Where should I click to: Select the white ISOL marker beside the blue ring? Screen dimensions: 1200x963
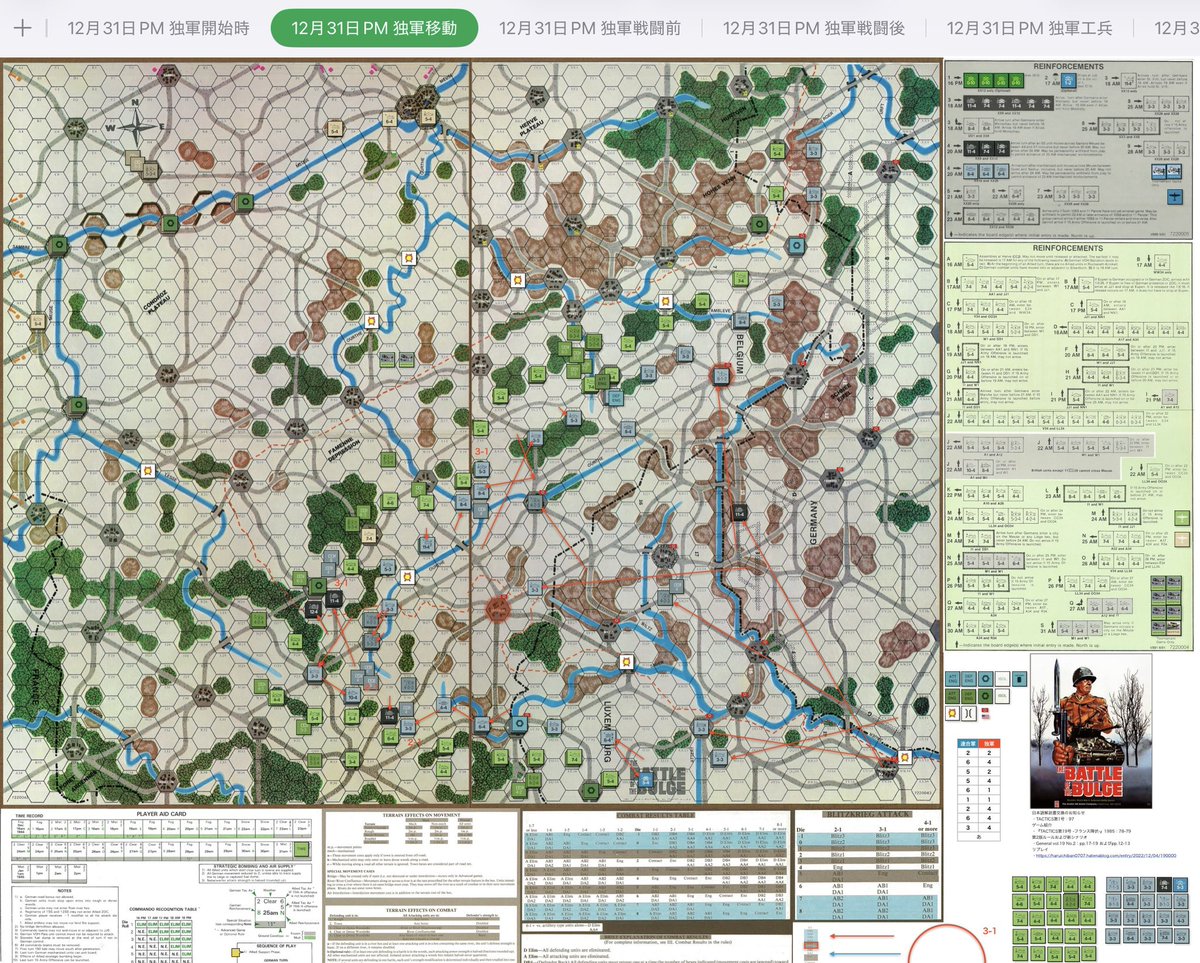[x=1002, y=679]
